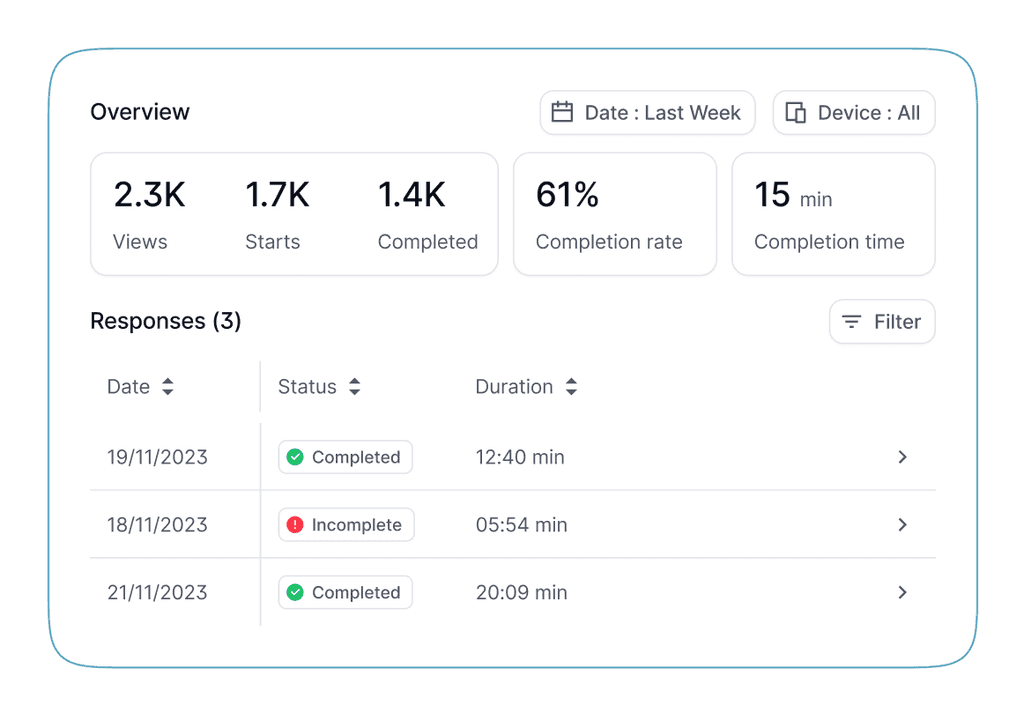This screenshot has height=714, width=1024.
Task: Open the Device : All dropdown
Action: click(853, 112)
